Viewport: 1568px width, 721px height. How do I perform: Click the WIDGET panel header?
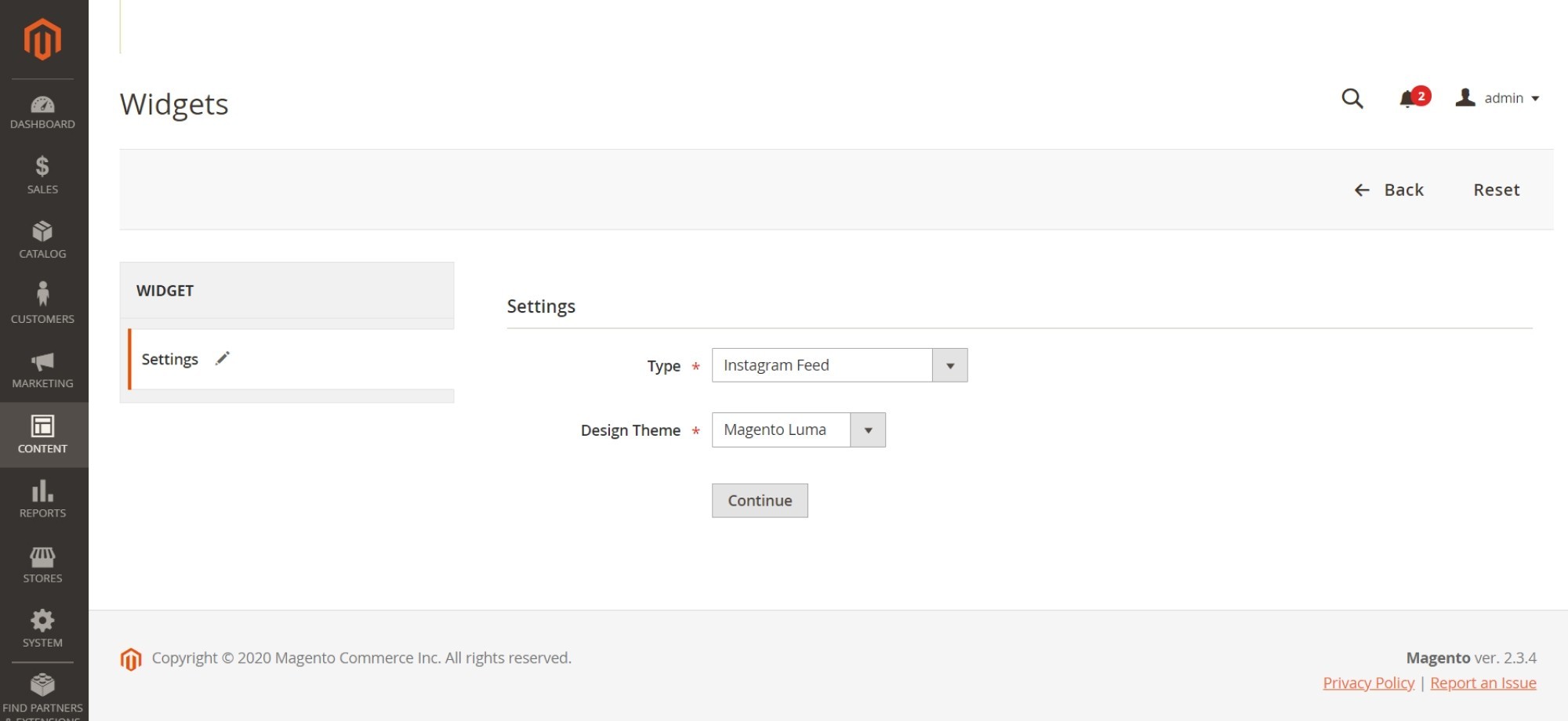point(287,290)
